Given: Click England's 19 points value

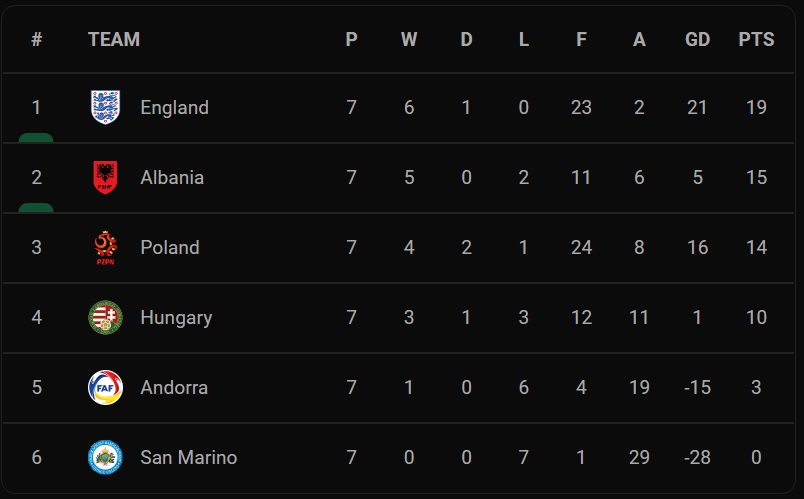Looking at the screenshot, I should (756, 107).
